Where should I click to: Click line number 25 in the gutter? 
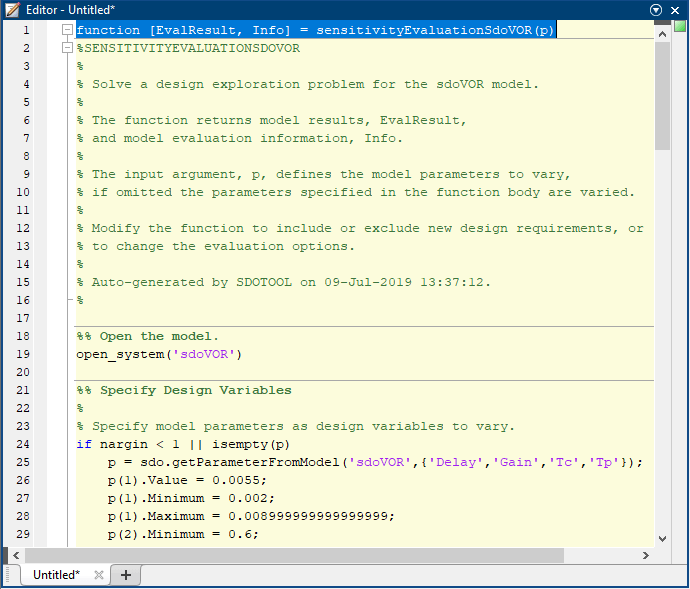click(23, 462)
